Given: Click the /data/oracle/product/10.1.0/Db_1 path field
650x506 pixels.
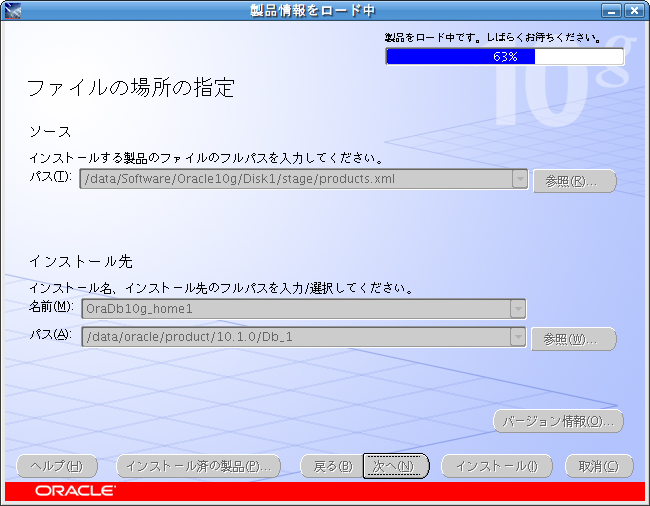Looking at the screenshot, I should coord(304,337).
